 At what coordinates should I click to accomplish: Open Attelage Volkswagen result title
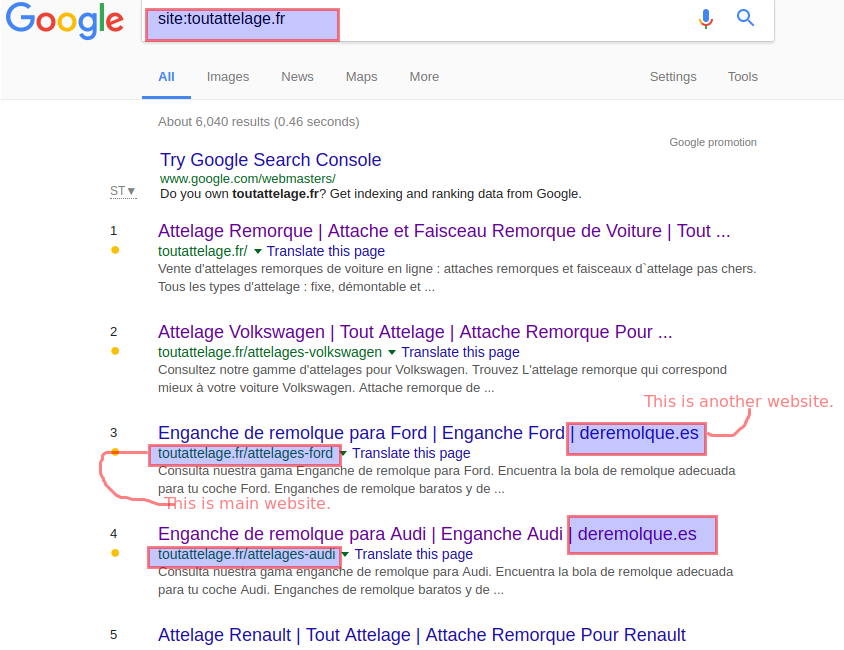tap(415, 332)
